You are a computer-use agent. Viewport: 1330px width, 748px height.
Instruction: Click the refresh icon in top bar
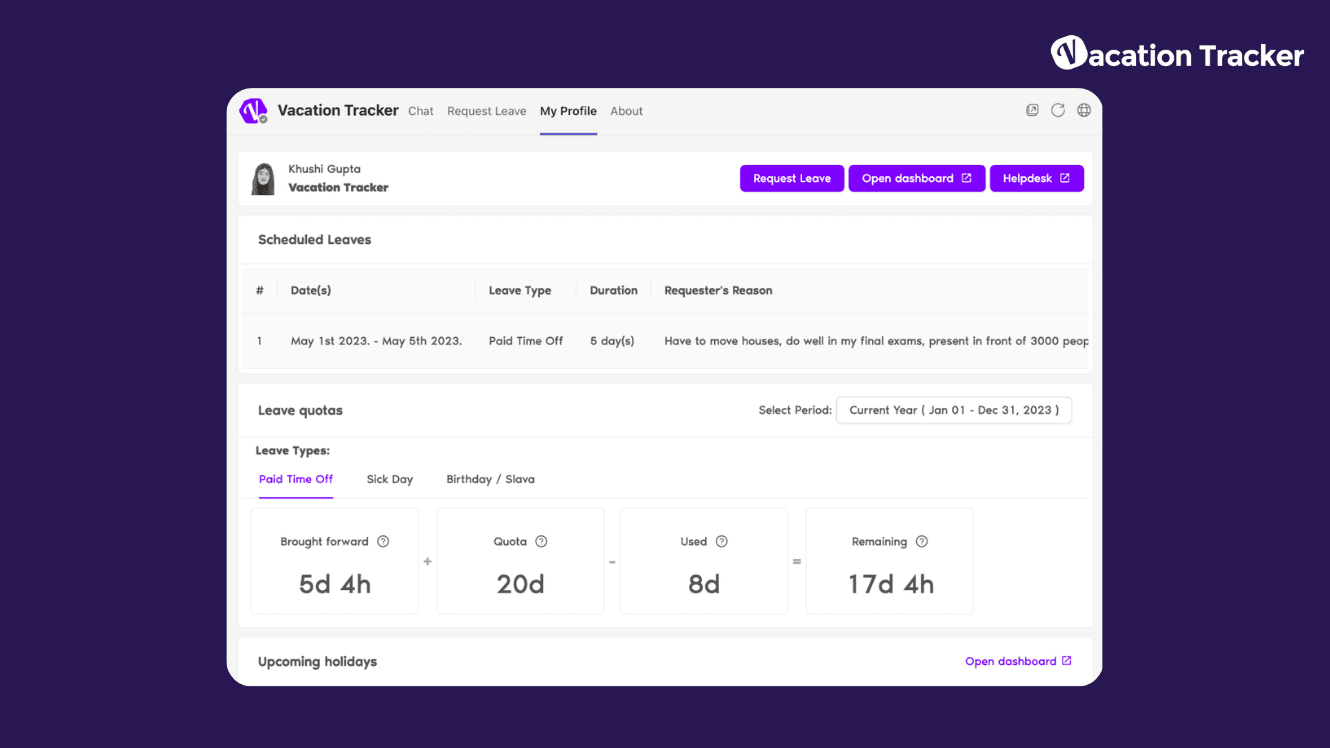pos(1058,111)
